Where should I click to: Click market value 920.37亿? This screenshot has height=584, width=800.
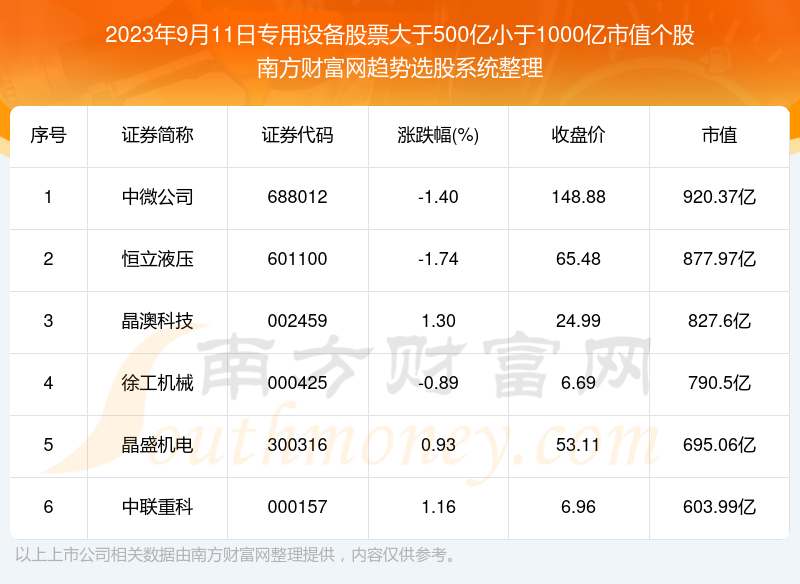(x=719, y=197)
